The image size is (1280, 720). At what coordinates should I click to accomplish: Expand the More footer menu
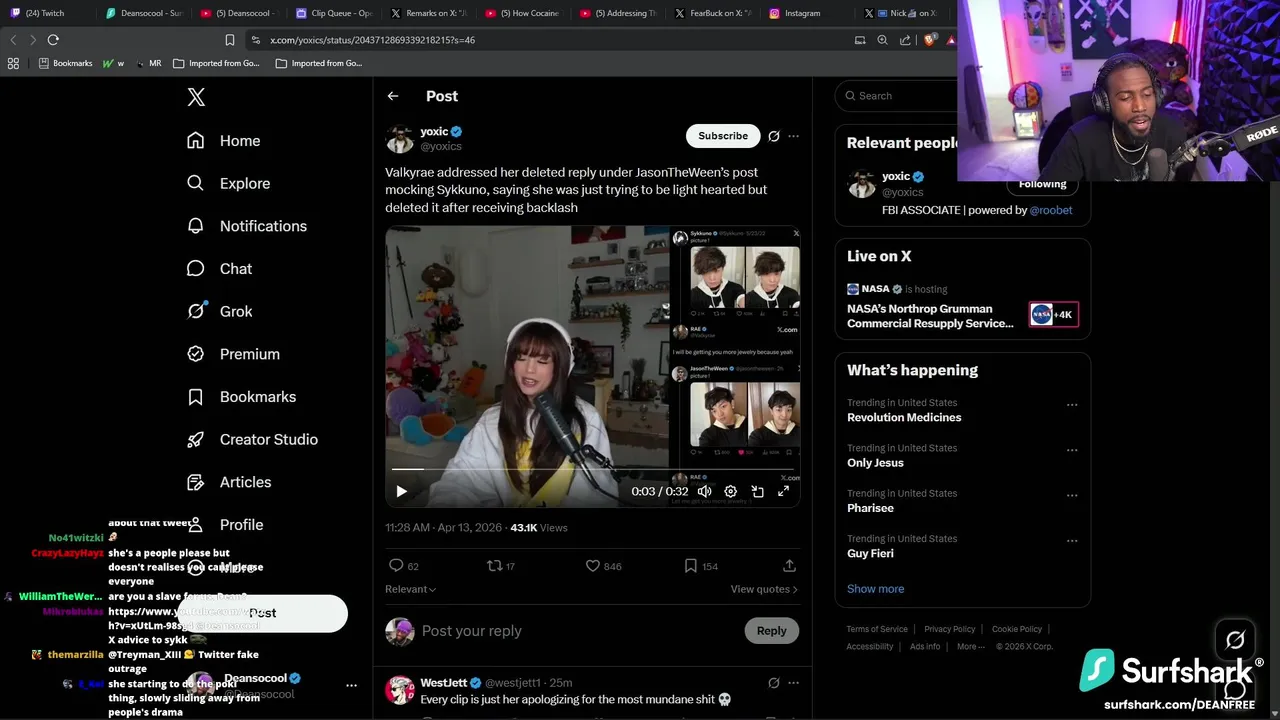pos(969,646)
